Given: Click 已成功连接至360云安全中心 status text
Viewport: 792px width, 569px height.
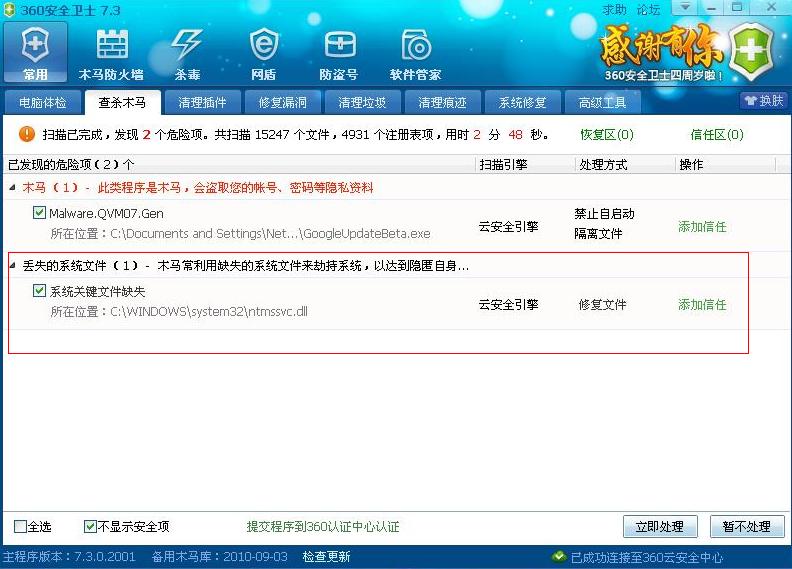Looking at the screenshot, I should coord(647,557).
